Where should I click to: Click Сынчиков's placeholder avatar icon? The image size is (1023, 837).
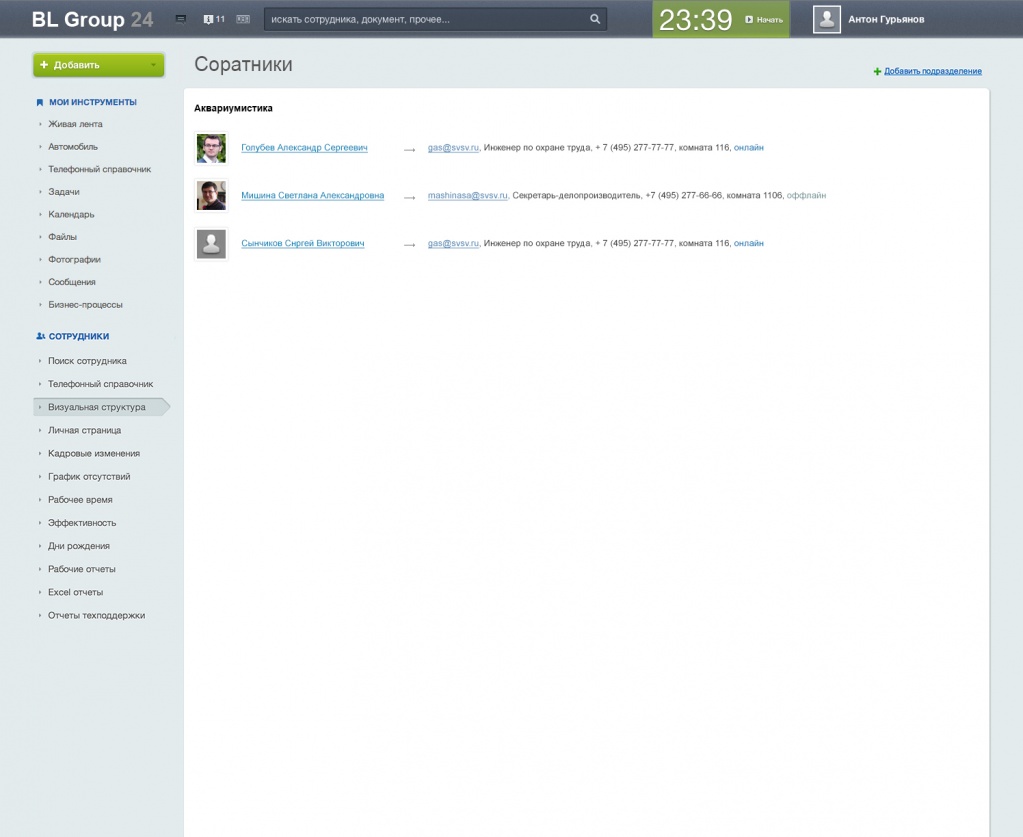[211, 244]
